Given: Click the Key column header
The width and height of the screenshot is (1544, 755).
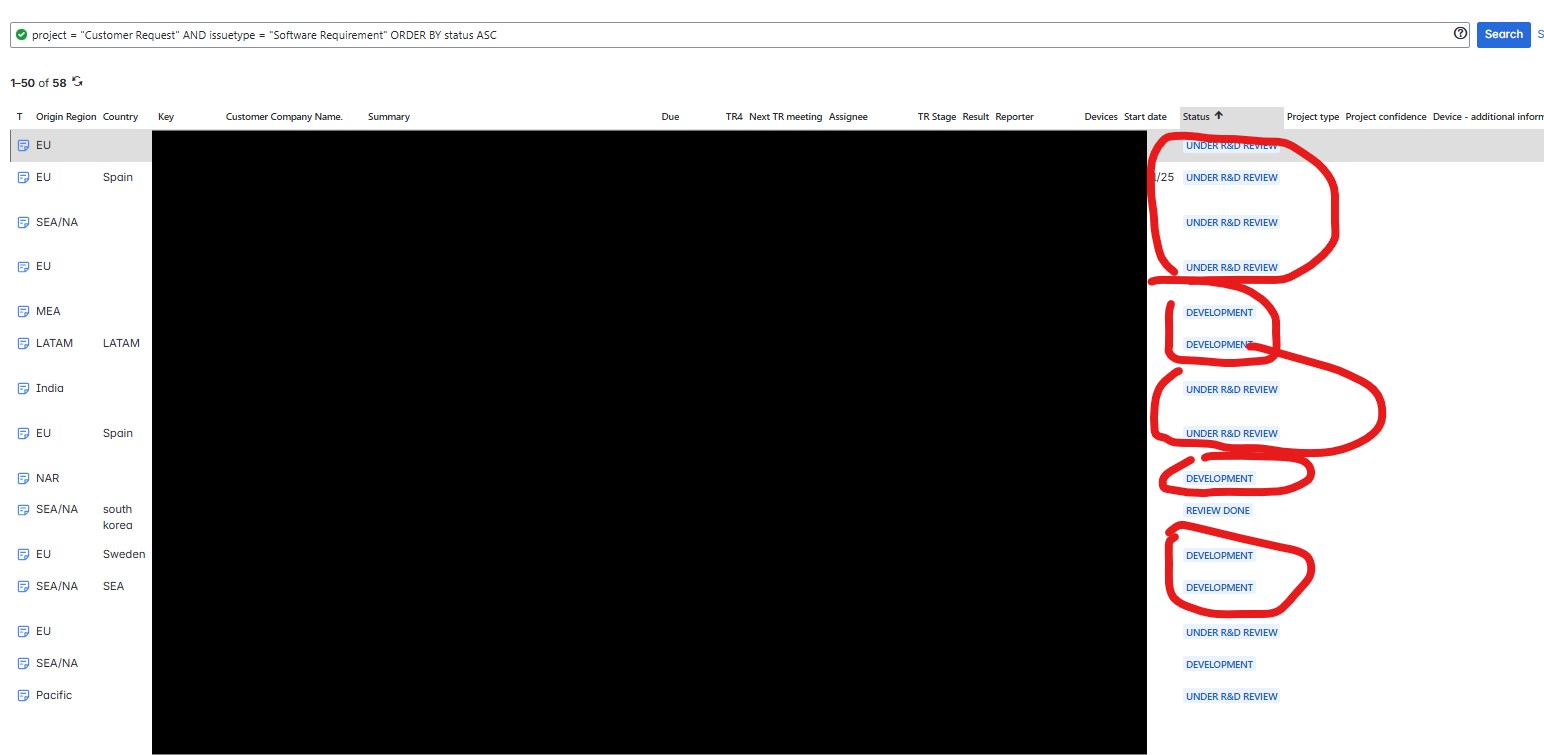Looking at the screenshot, I should [166, 116].
